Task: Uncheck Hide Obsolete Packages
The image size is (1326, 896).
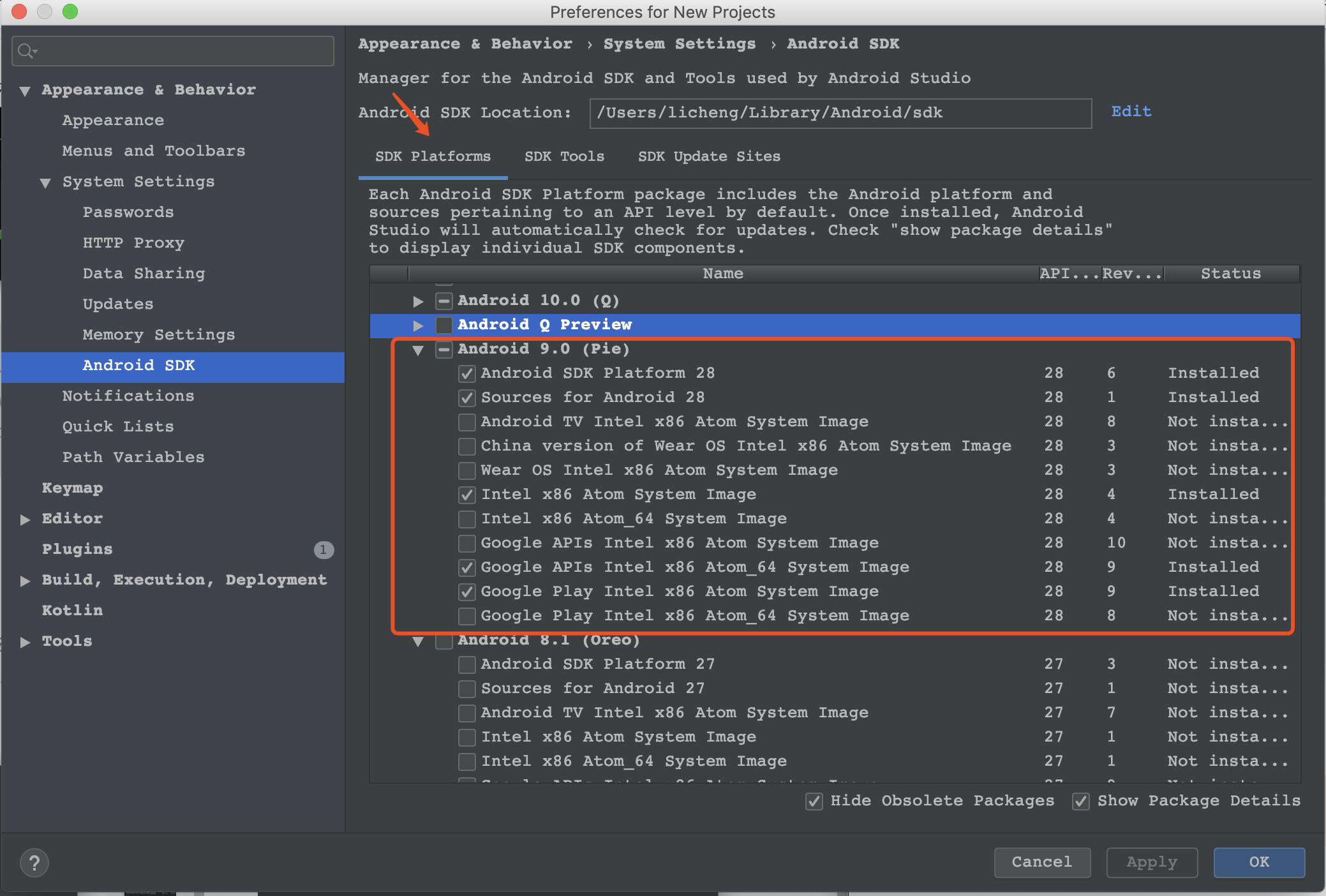Action: (814, 801)
